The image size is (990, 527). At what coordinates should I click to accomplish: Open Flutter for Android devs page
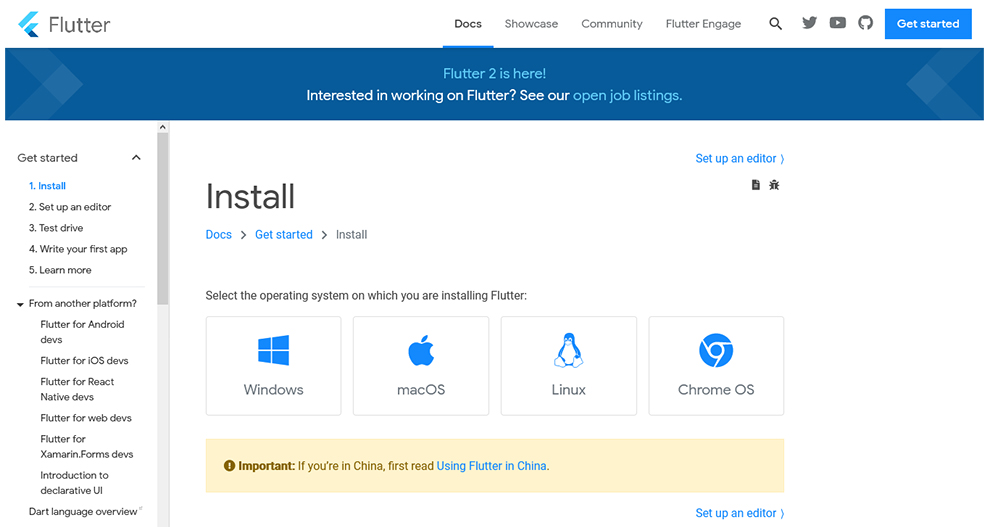82,332
